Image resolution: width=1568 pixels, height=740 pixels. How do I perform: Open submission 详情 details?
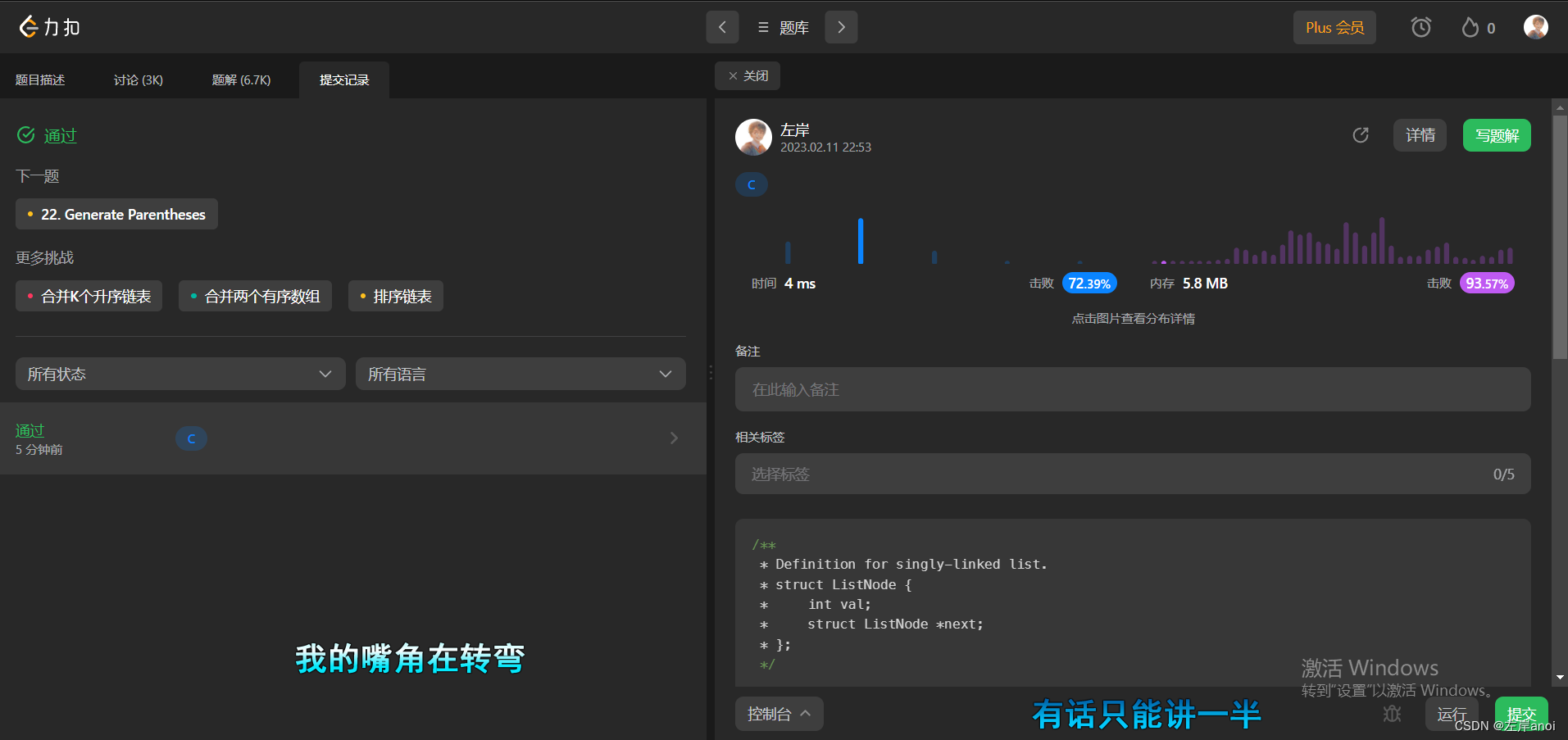pyautogui.click(x=1420, y=135)
